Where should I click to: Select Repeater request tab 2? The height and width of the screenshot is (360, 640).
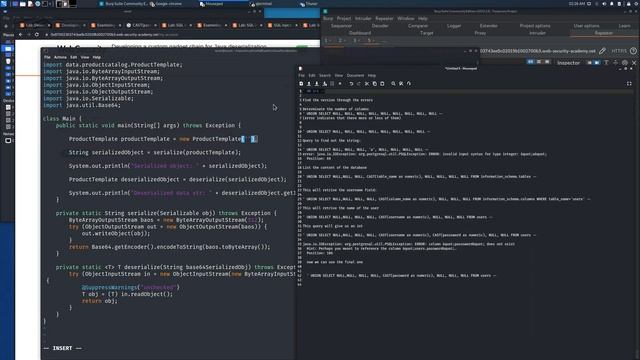point(341,40)
